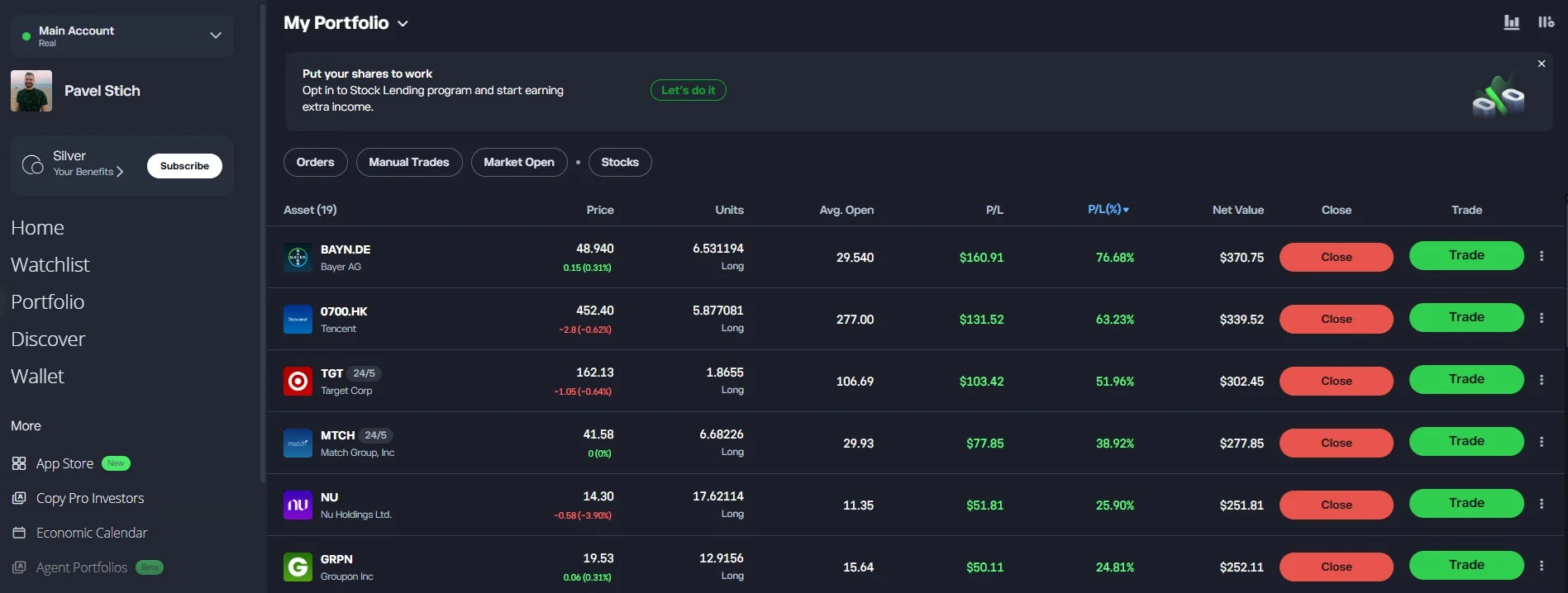1568x593 pixels.
Task: Sort by the P/L(%) column header
Action: [x=1108, y=210]
